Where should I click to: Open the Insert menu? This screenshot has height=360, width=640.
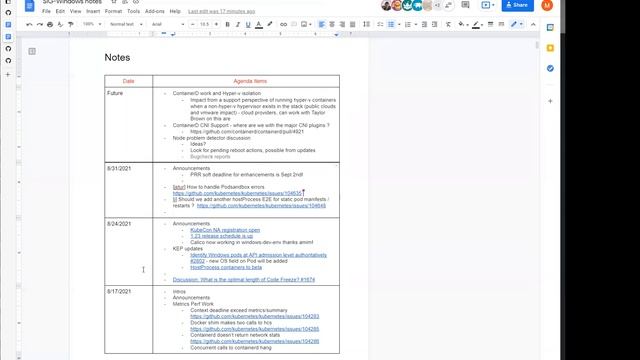93,11
